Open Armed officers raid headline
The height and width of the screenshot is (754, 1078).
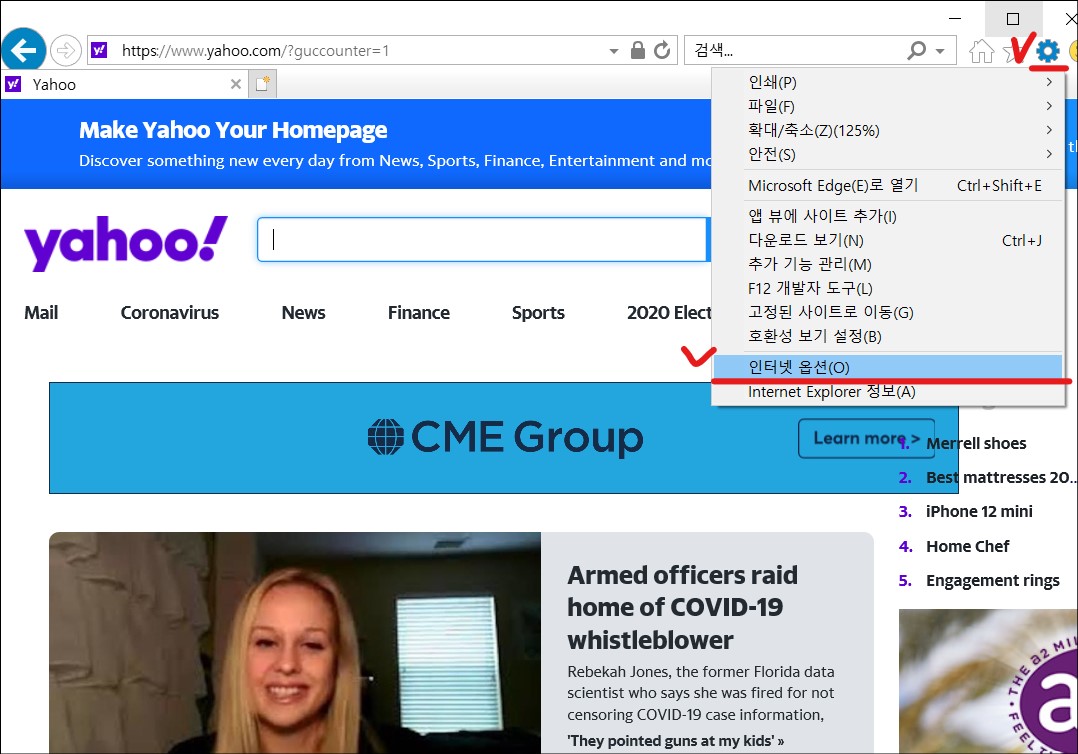pyautogui.click(x=682, y=608)
